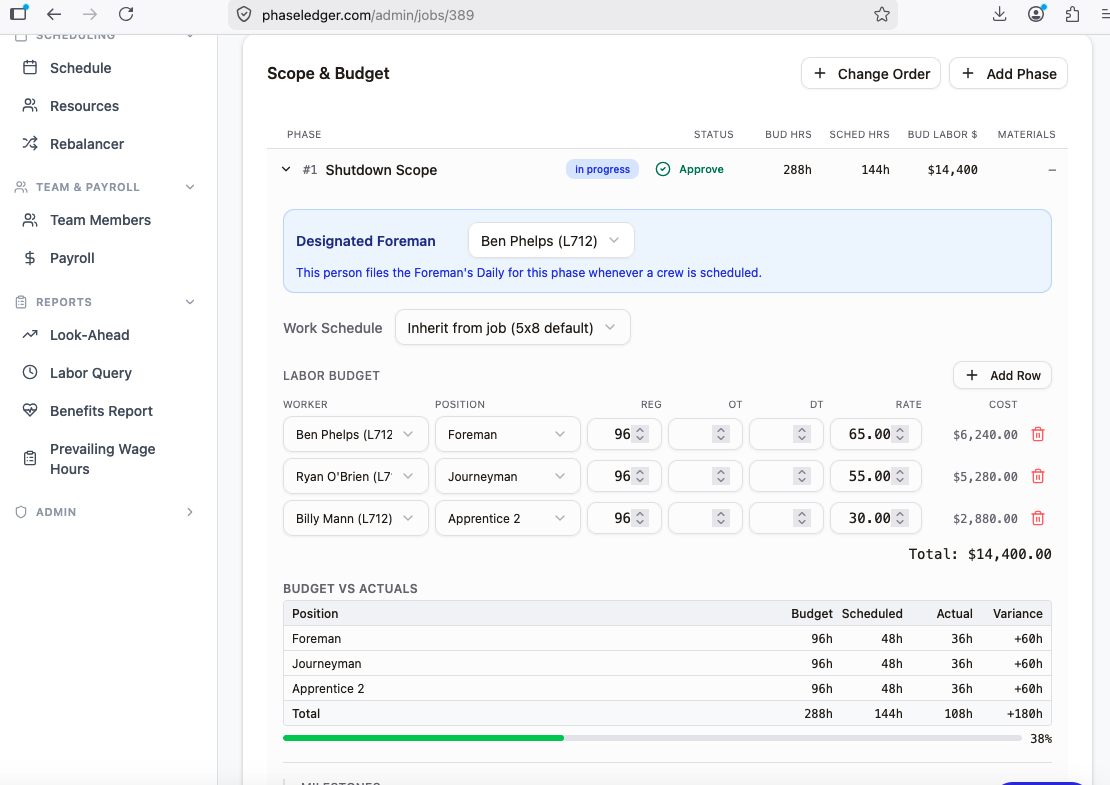Click the stepper on the 30.00 rate
The height and width of the screenshot is (785, 1110).
click(x=900, y=518)
